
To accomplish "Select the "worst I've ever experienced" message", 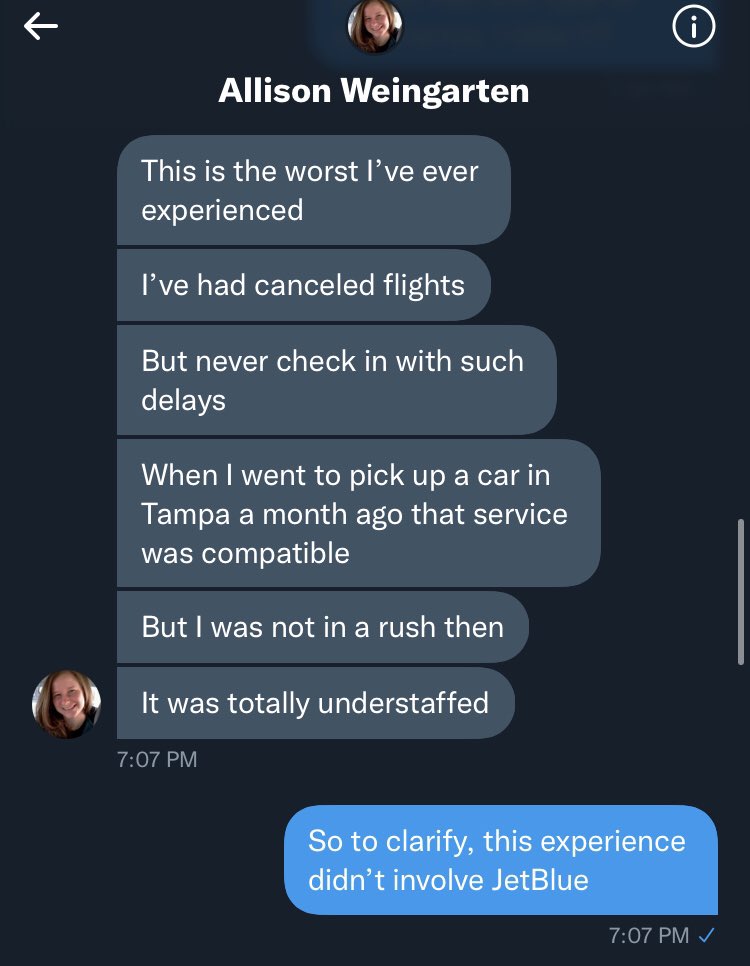I will coord(313,190).
